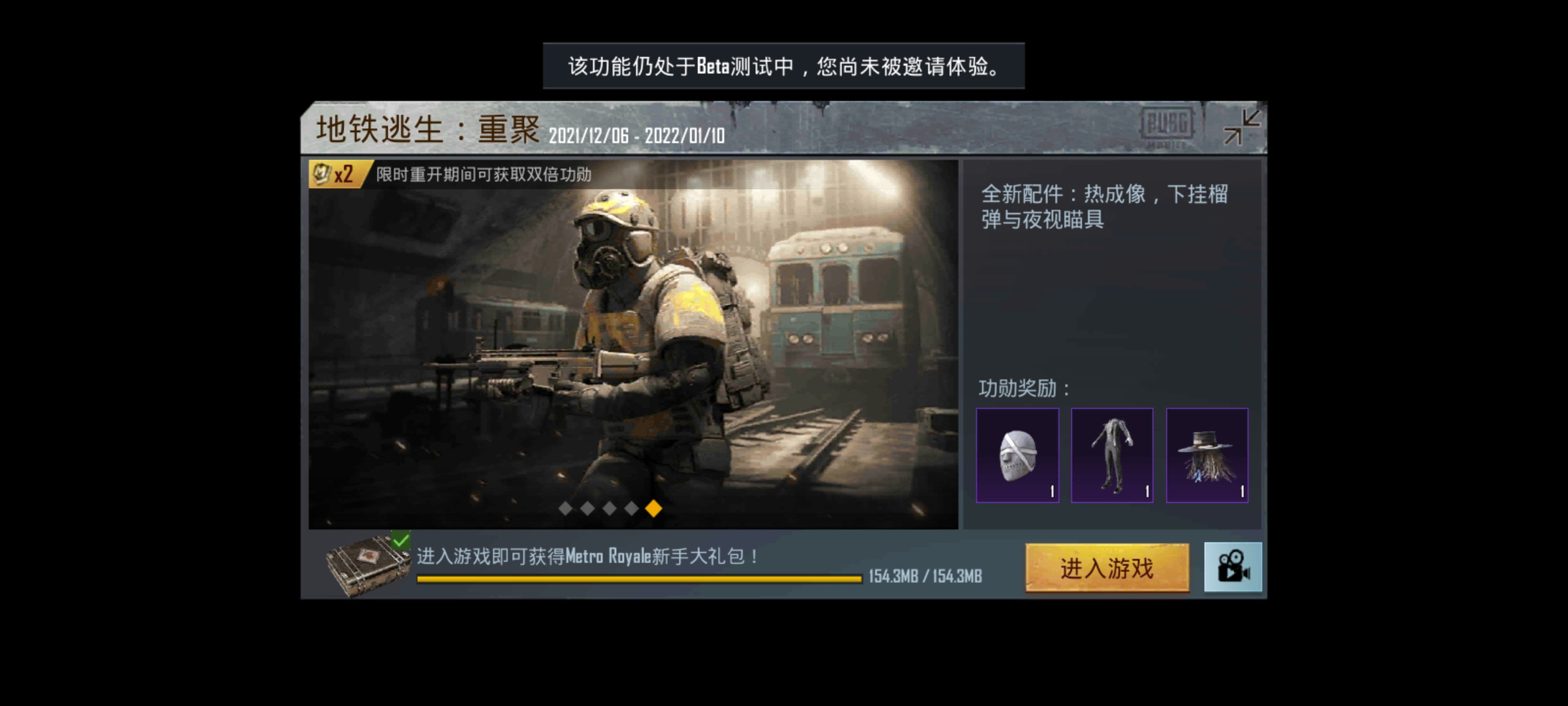This screenshot has width=1568, height=706.
Task: Open the video replay camera icon
Action: tap(1233, 567)
